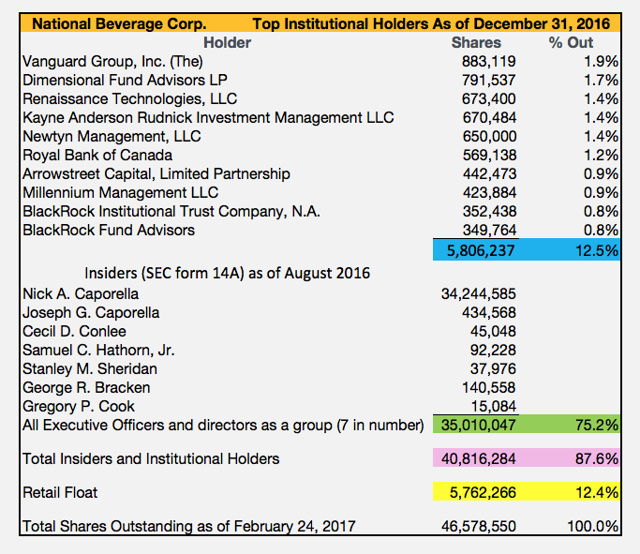Click the 'National Beverage Corp.' title text
This screenshot has width=640, height=554.
click(x=119, y=24)
